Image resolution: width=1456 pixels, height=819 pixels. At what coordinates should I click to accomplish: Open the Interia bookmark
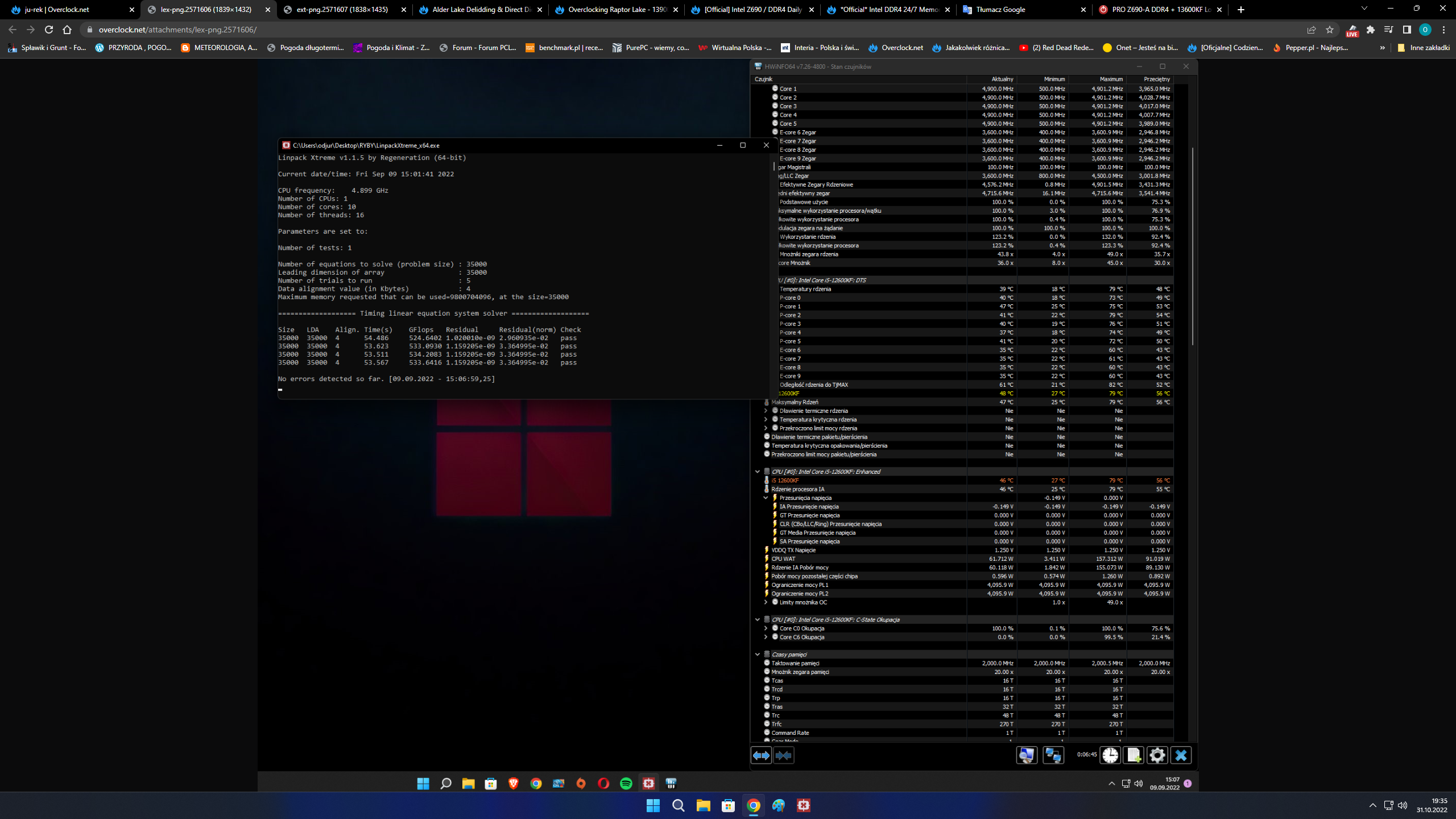[x=820, y=48]
